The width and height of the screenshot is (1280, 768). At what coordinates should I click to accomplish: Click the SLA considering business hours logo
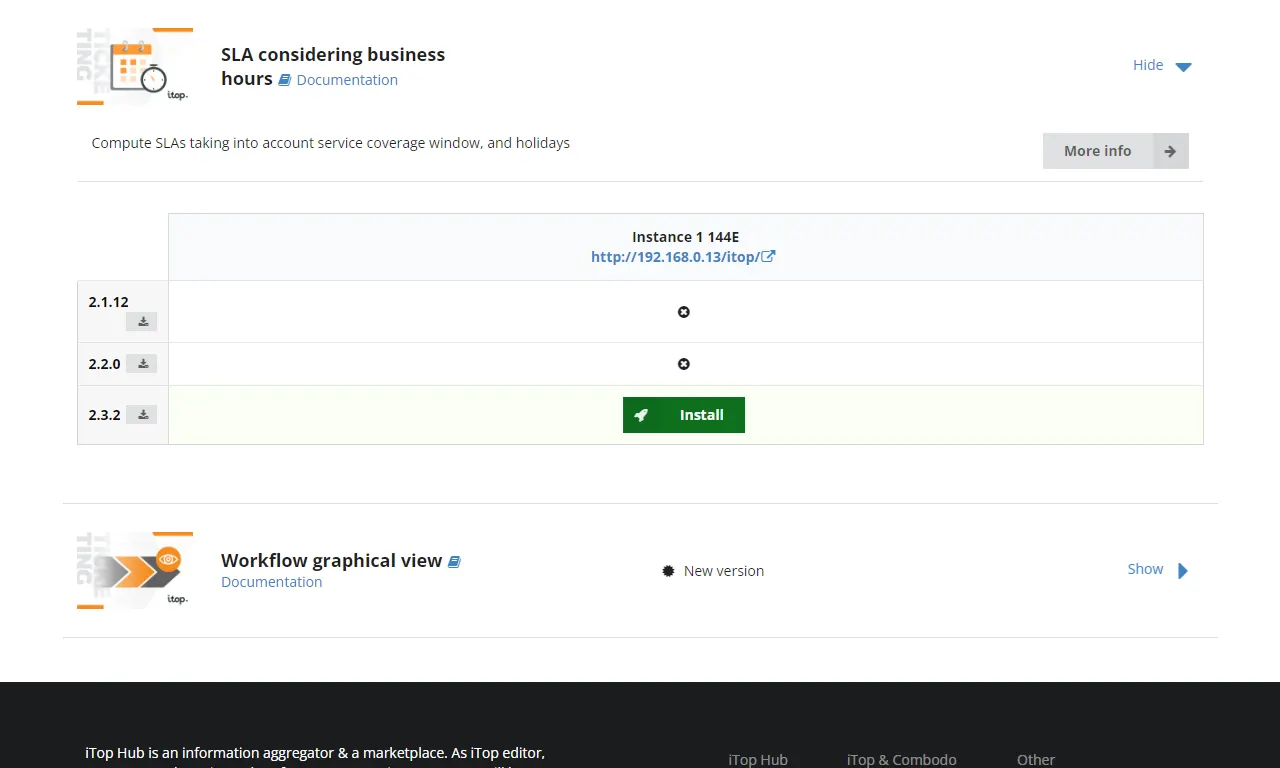tap(135, 67)
